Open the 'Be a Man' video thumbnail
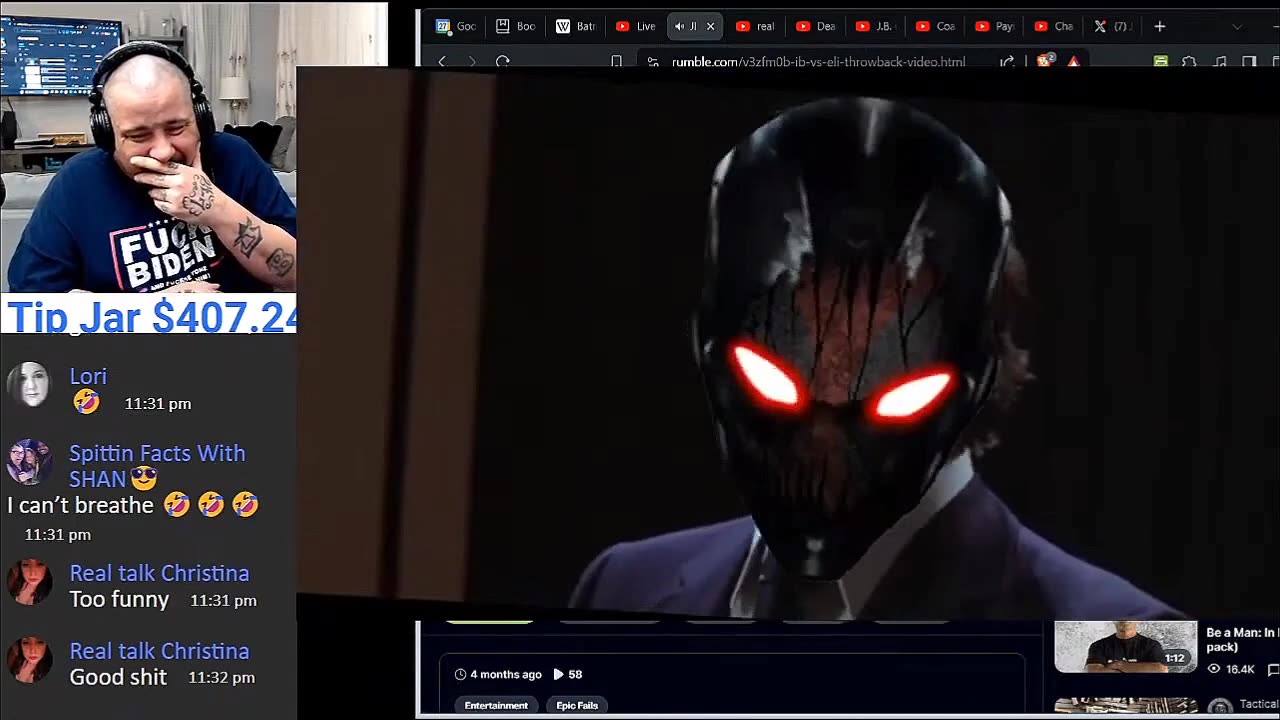 (1125, 646)
